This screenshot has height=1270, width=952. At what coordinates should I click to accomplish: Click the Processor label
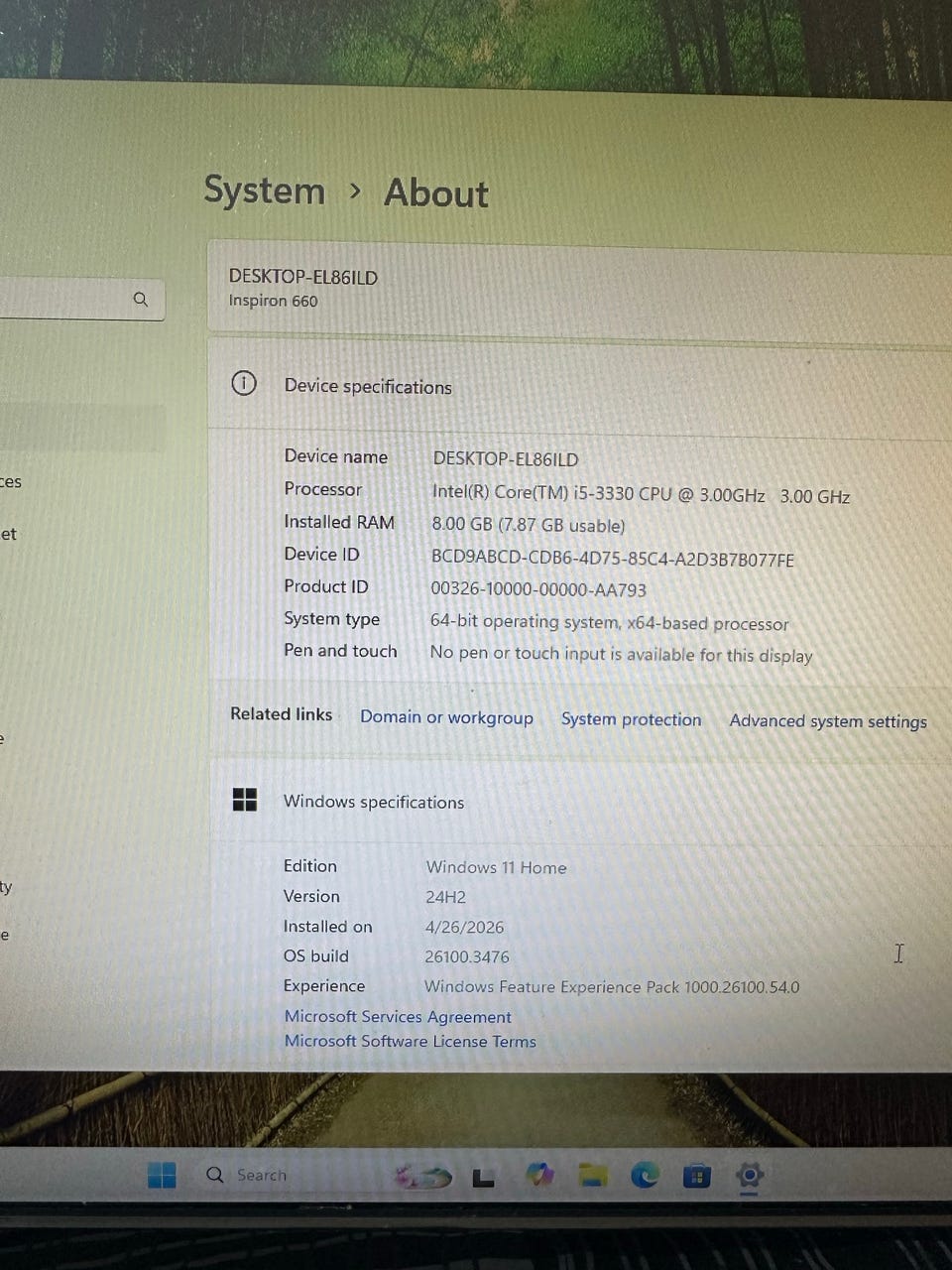tap(323, 489)
